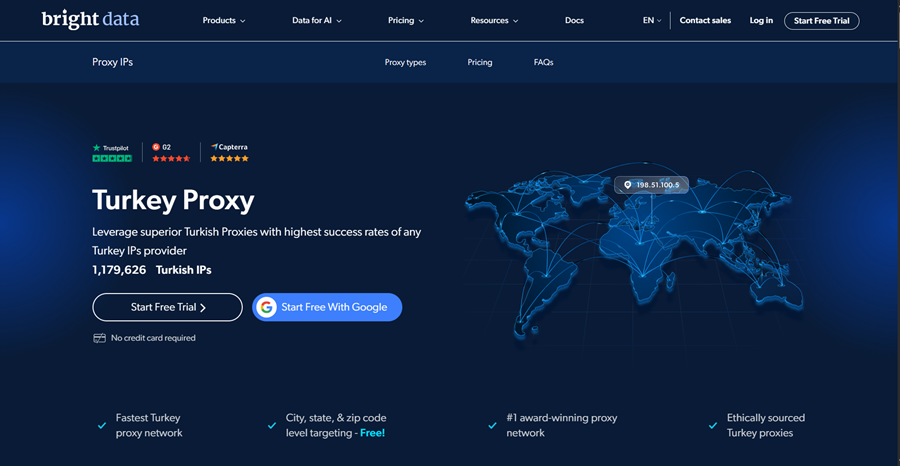Click the location pin on the map tooltip
This screenshot has width=900, height=466.
pyautogui.click(x=627, y=185)
